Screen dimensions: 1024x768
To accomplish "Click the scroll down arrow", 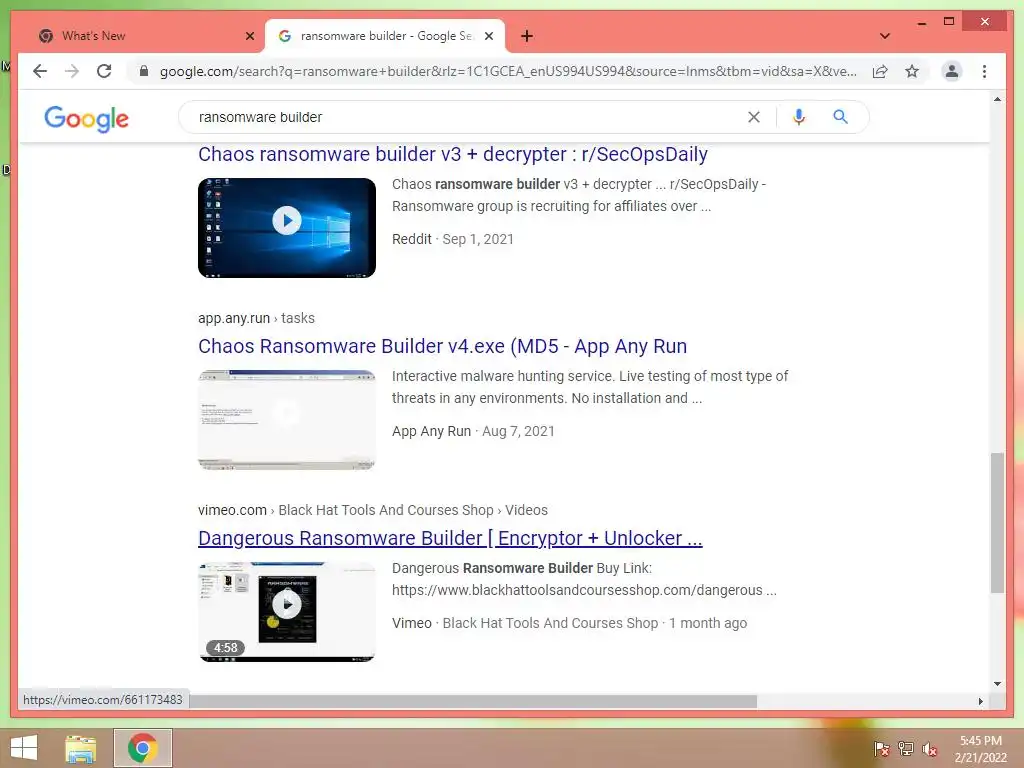I will pyautogui.click(x=997, y=684).
